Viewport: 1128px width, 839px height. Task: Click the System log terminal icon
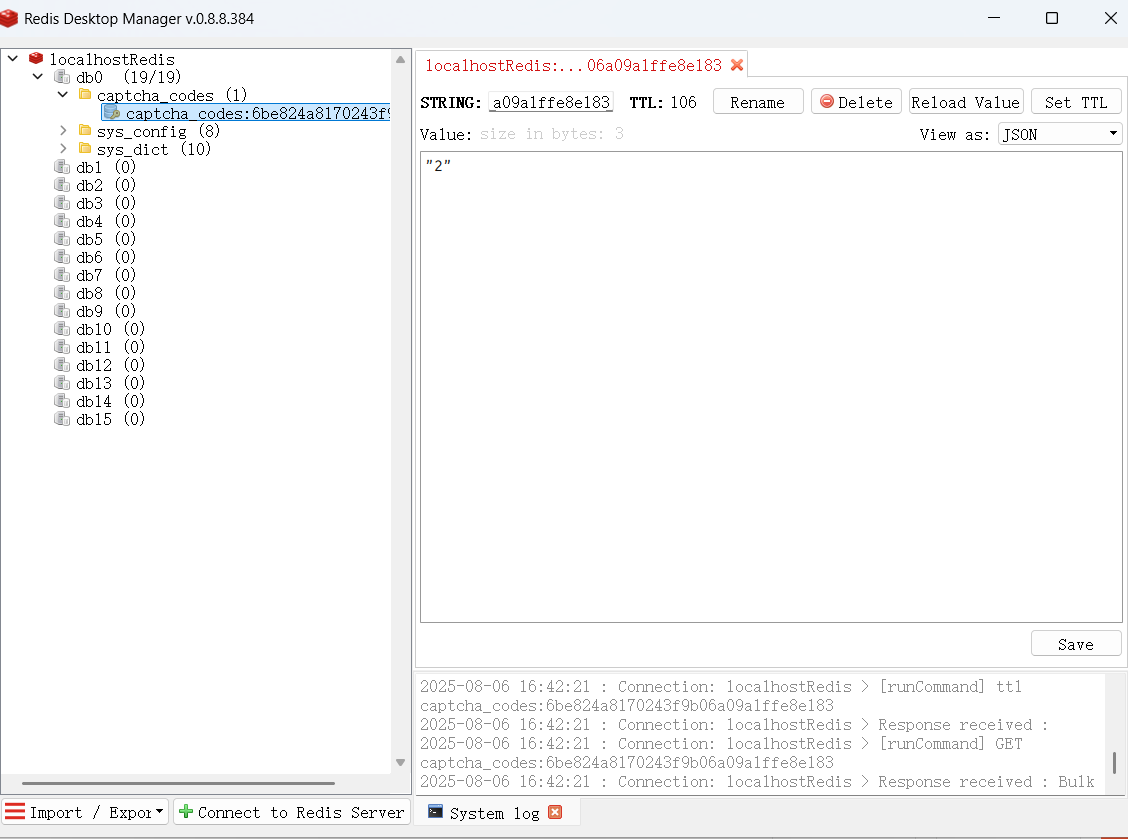click(435, 812)
